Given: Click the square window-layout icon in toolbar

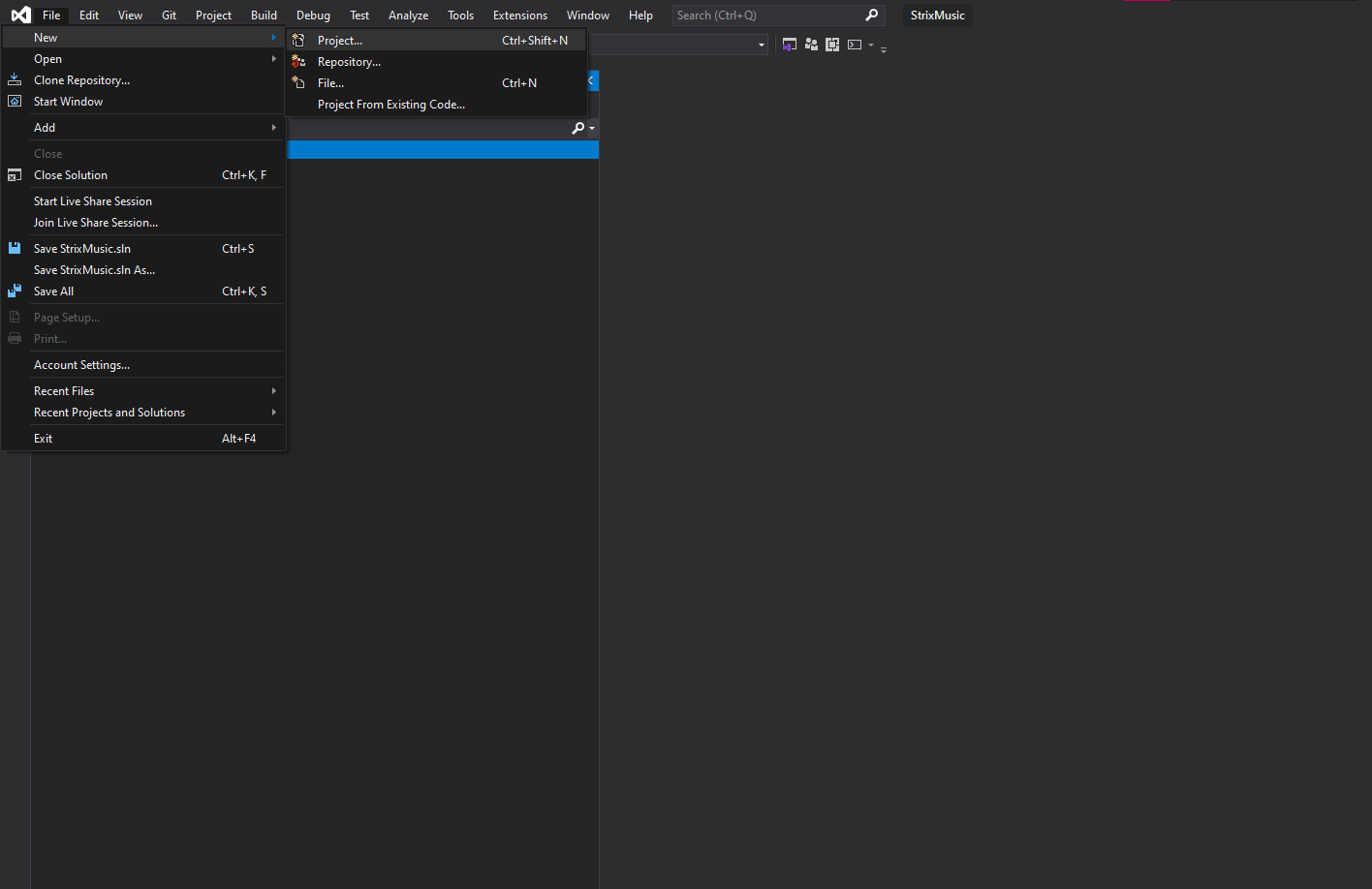Looking at the screenshot, I should (832, 45).
